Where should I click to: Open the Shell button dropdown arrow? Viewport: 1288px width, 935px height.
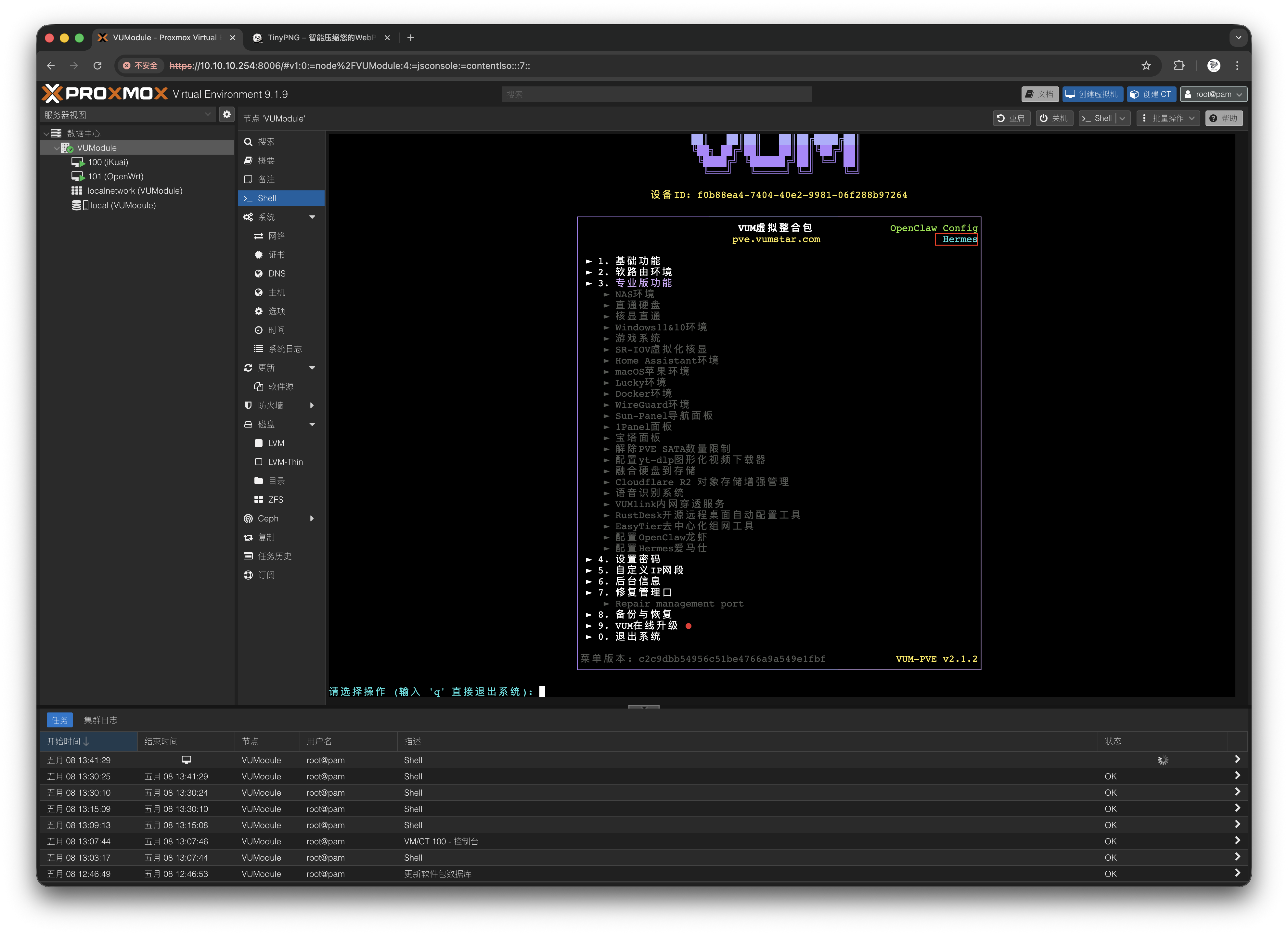point(1122,118)
